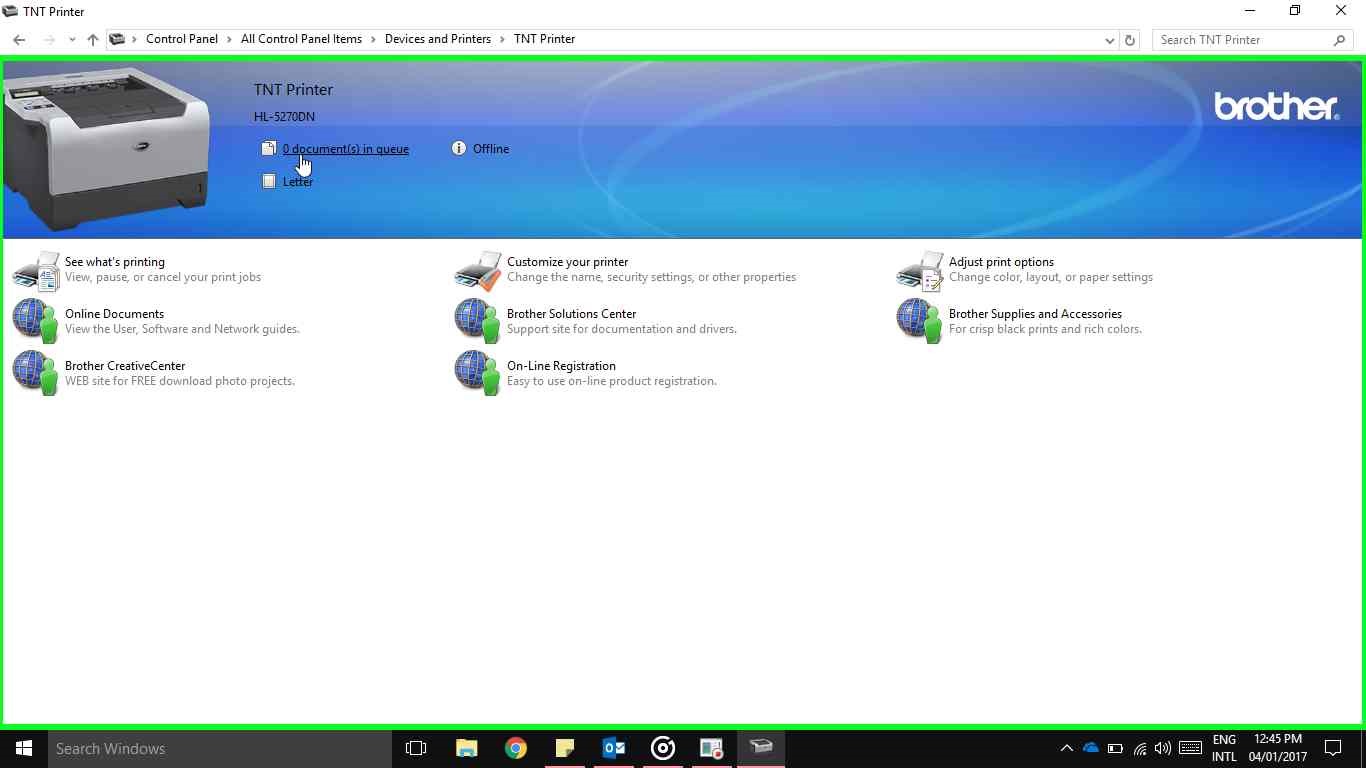Image resolution: width=1366 pixels, height=768 pixels.
Task: Navigate to Control Panel breadcrumb
Action: click(x=182, y=39)
